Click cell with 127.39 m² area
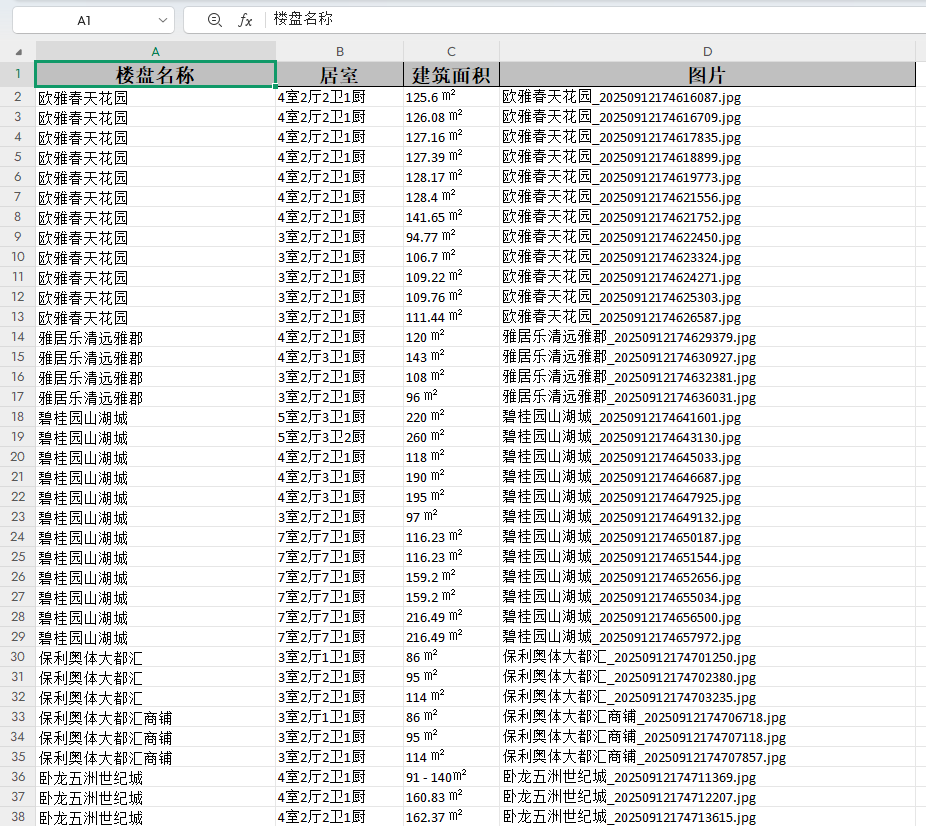926x826 pixels. tap(451, 157)
